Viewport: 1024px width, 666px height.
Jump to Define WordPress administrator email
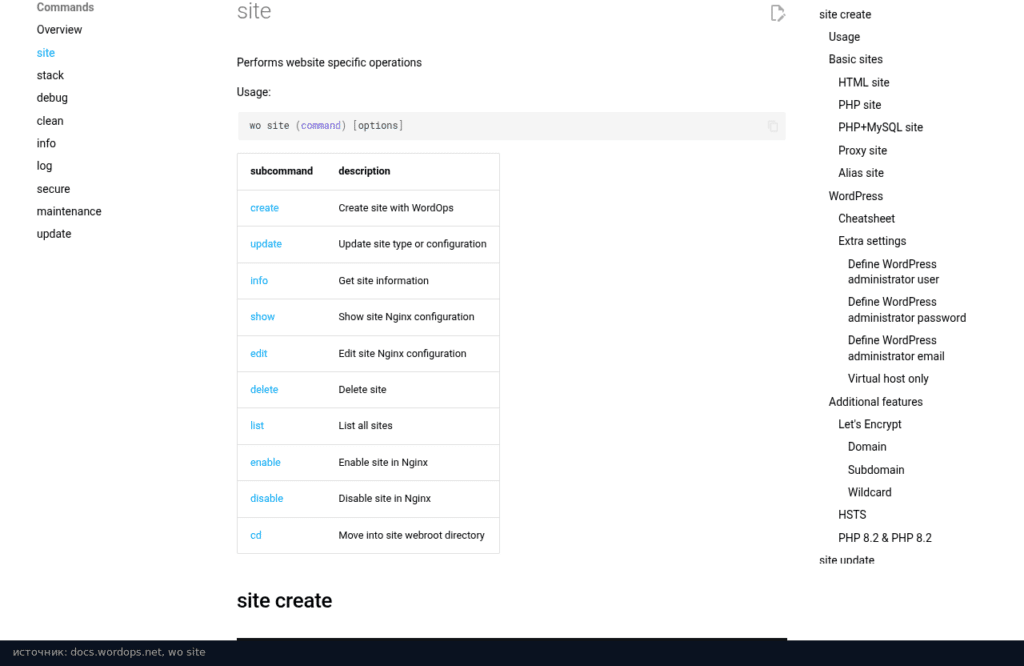point(896,348)
